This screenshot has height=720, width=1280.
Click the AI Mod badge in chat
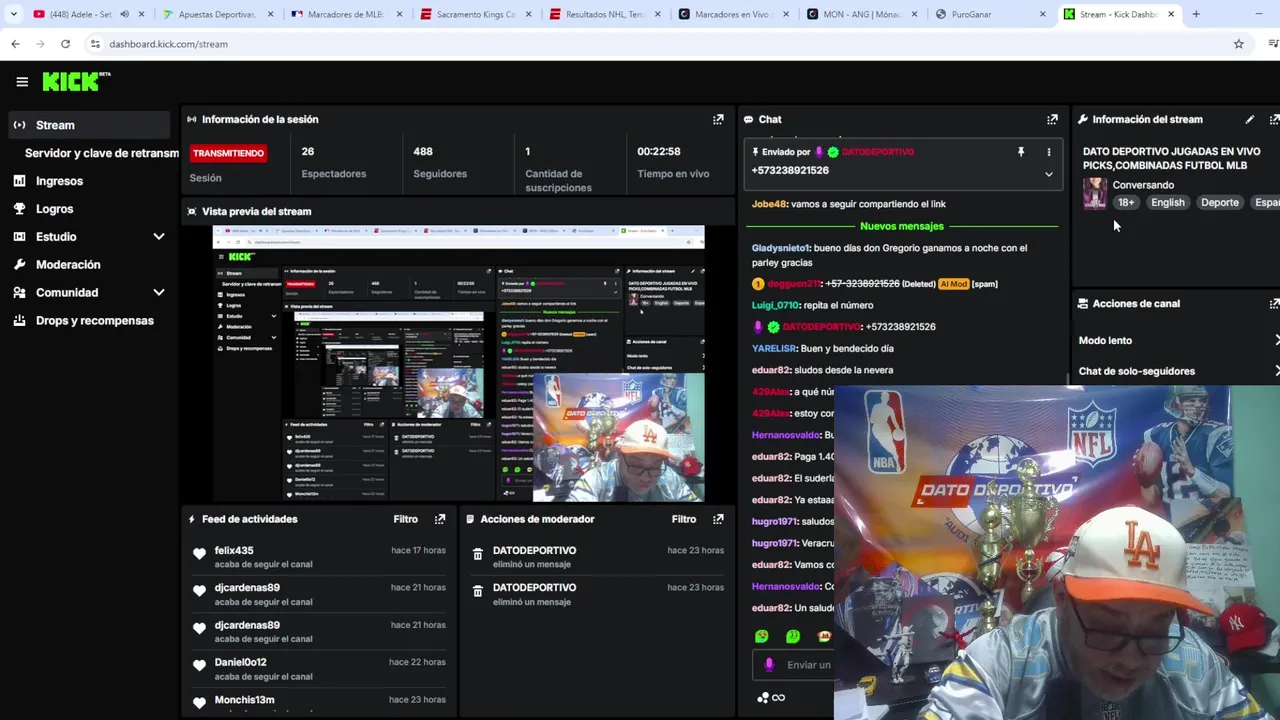pyautogui.click(x=953, y=284)
